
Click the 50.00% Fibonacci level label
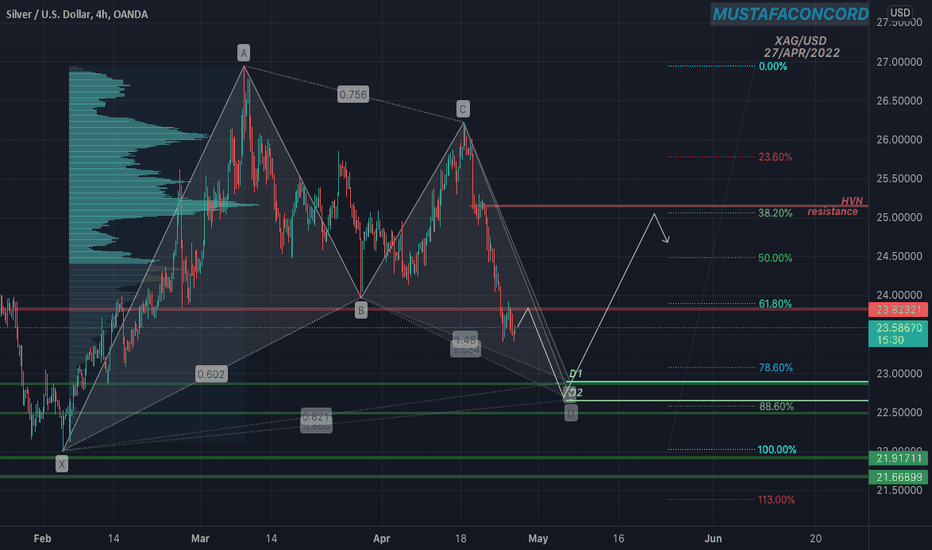click(775, 258)
